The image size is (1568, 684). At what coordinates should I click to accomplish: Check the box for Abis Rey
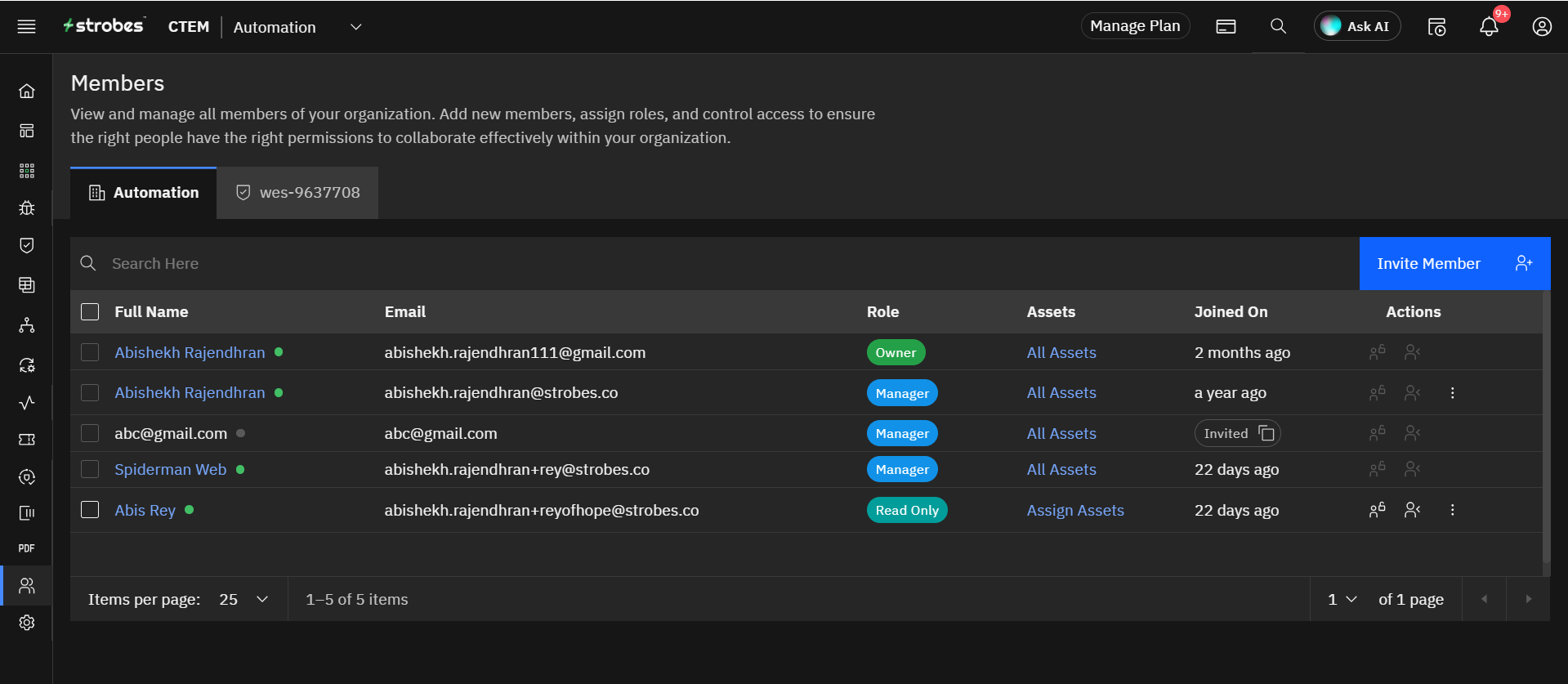point(90,510)
